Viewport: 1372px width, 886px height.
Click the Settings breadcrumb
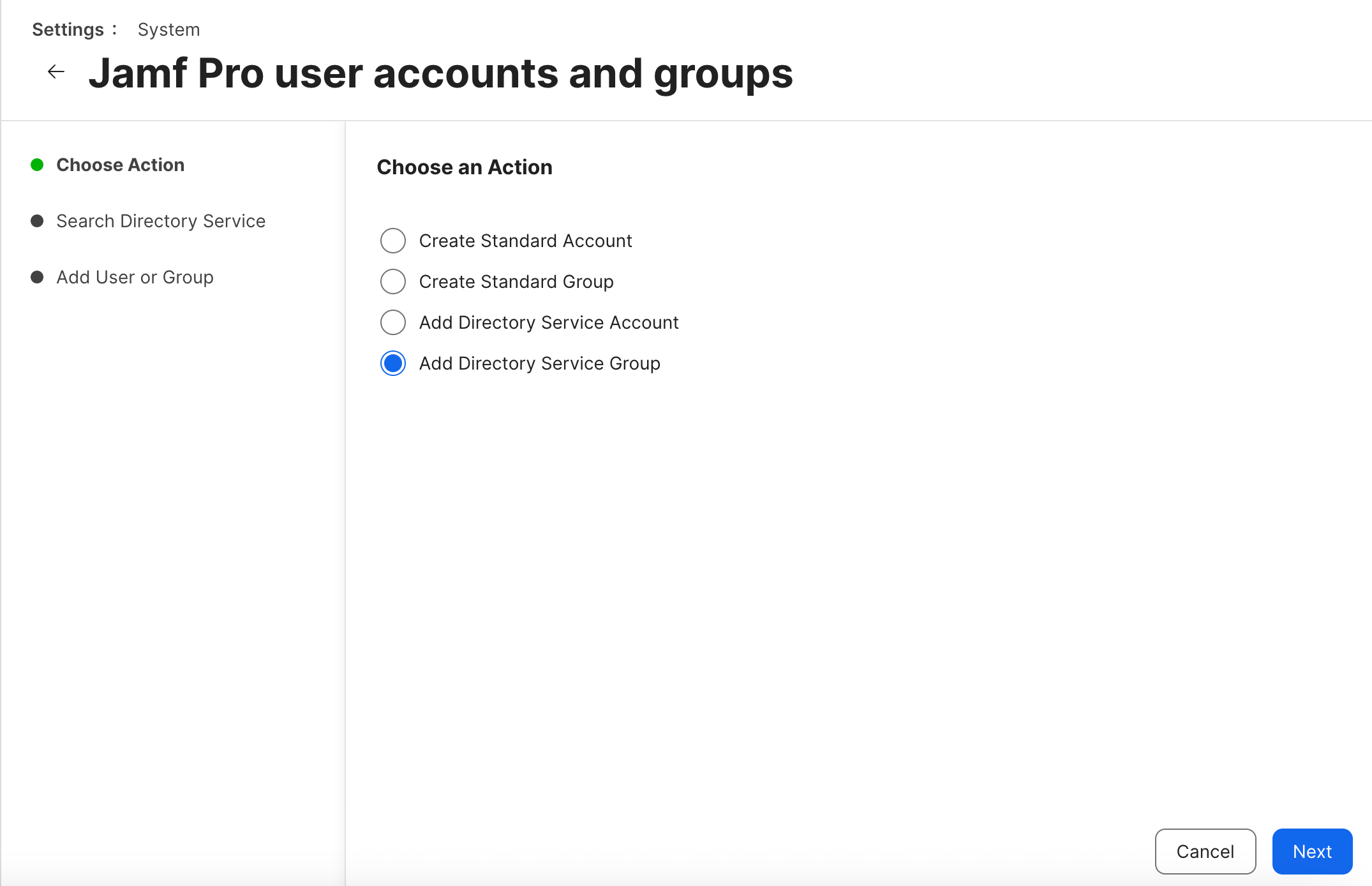68,29
